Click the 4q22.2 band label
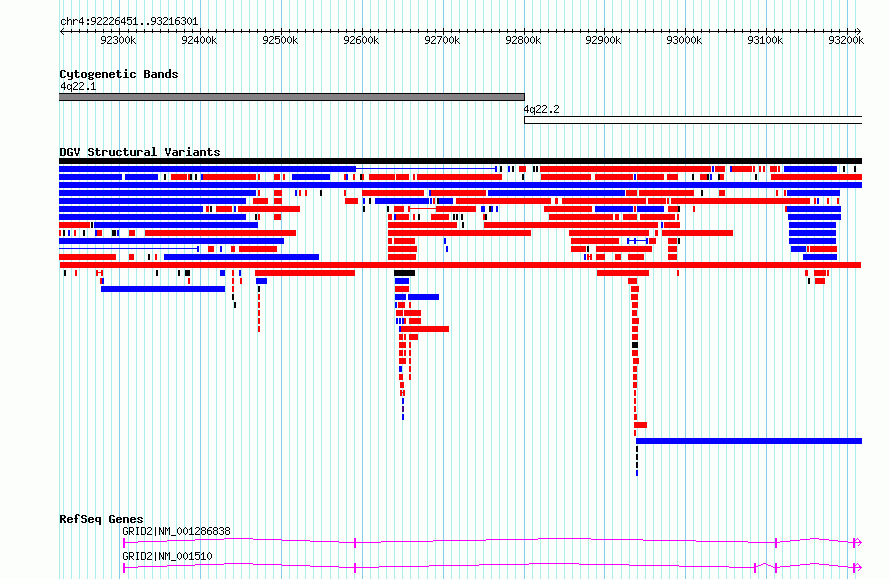Image resolution: width=890 pixels, height=579 pixels. coord(541,109)
